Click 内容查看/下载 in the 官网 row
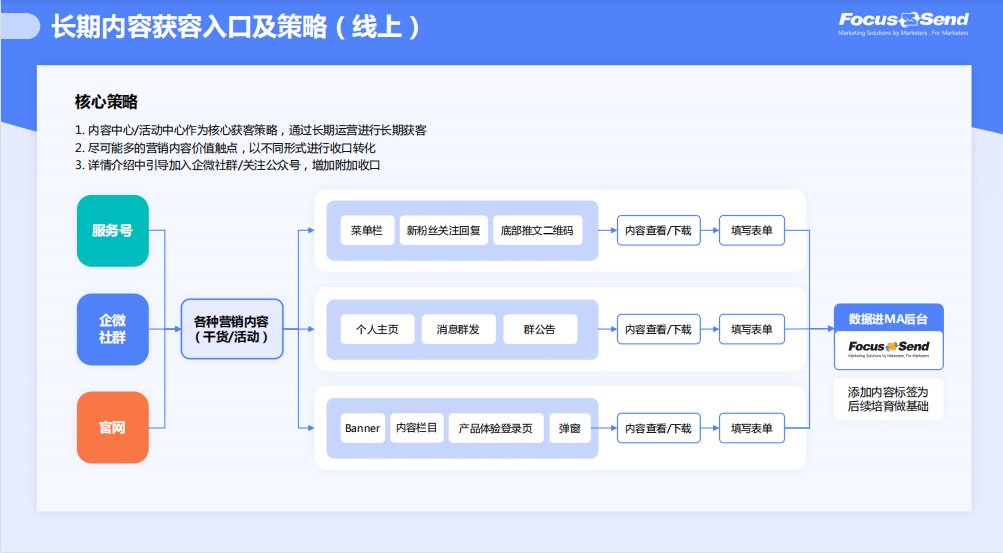Viewport: 1003px width, 553px height. click(x=658, y=428)
